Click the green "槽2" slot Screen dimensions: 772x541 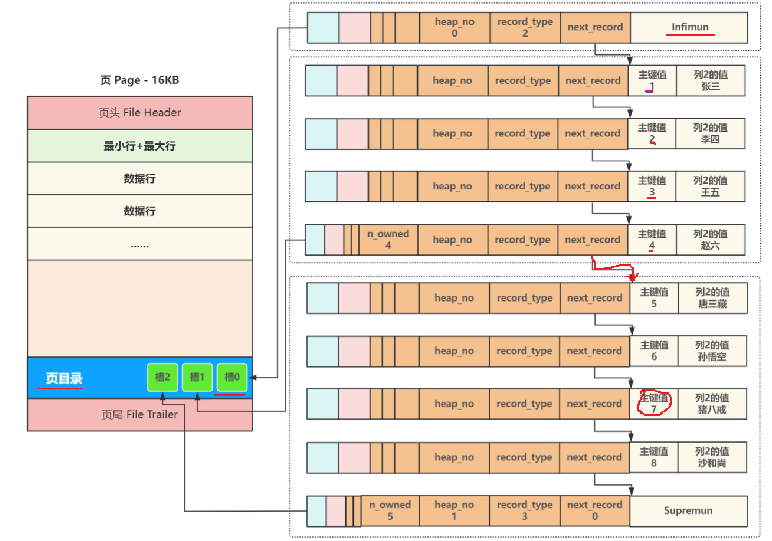162,378
